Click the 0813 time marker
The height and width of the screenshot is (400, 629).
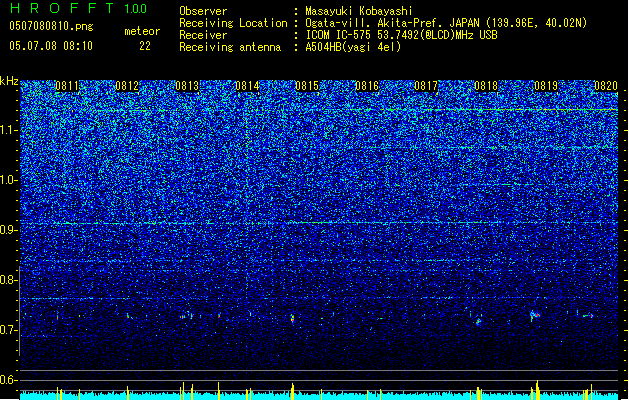(187, 86)
